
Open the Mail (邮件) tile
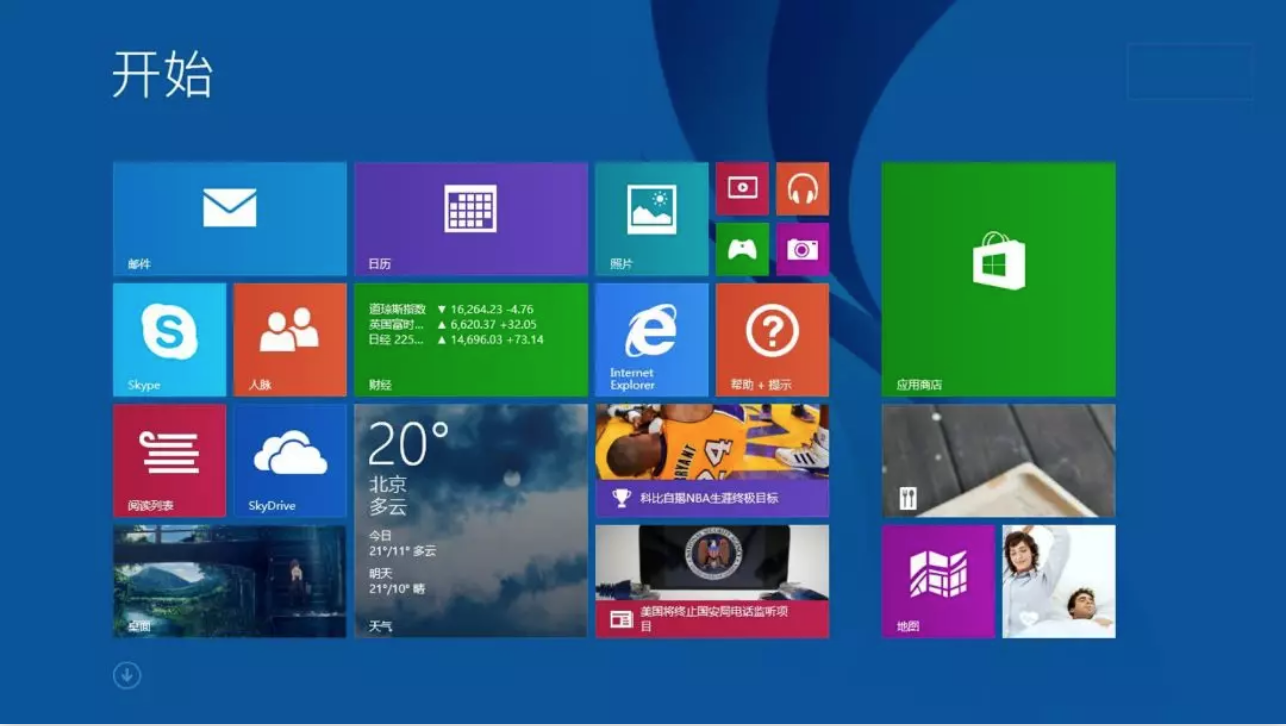pos(230,219)
